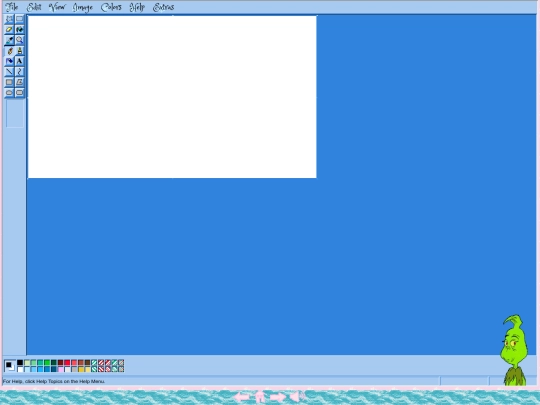Screen dimensions: 540x405
Task: Click the pink left arrow navigation icon
Action: [x=242, y=397]
